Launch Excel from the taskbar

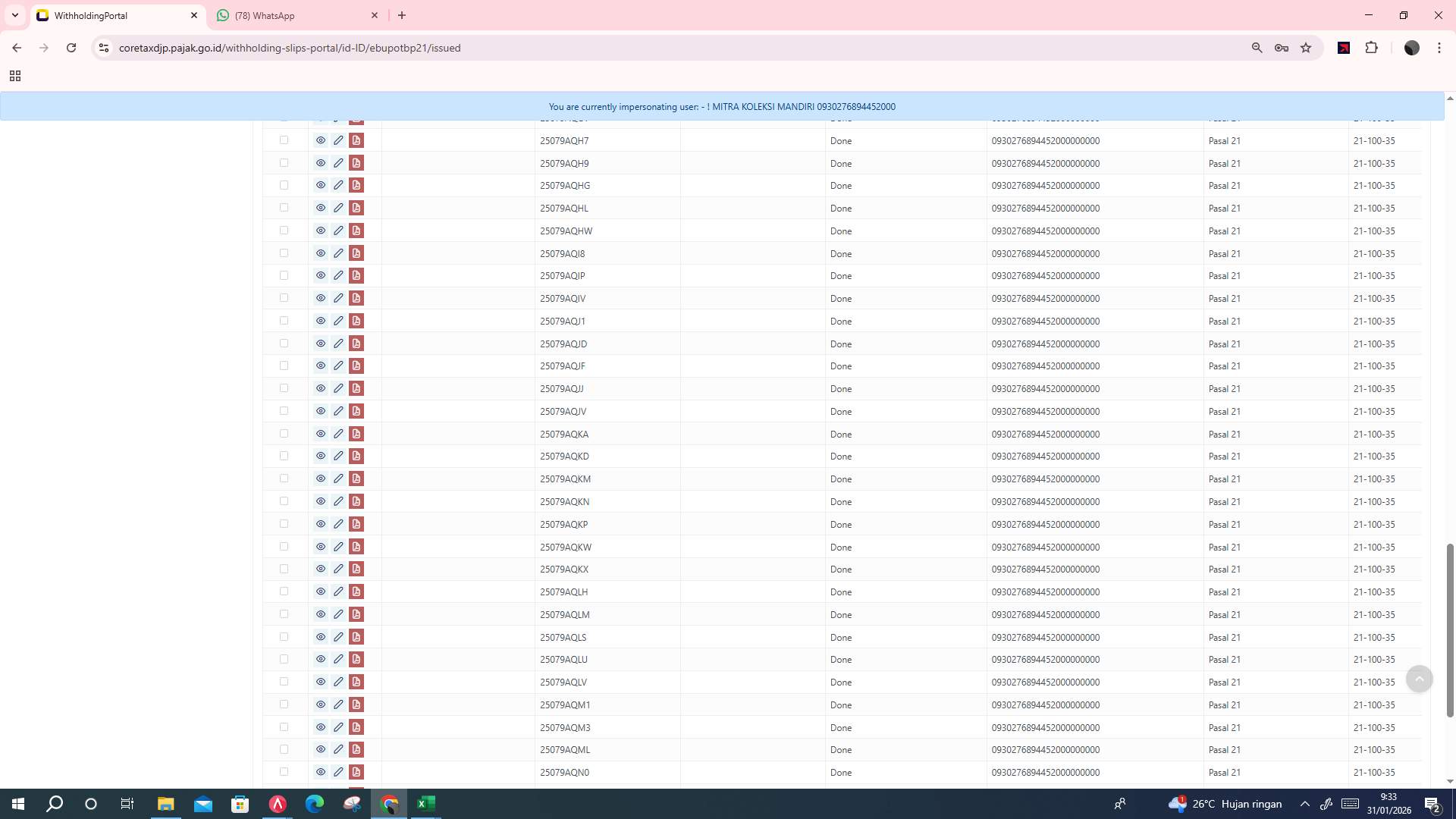(x=425, y=803)
